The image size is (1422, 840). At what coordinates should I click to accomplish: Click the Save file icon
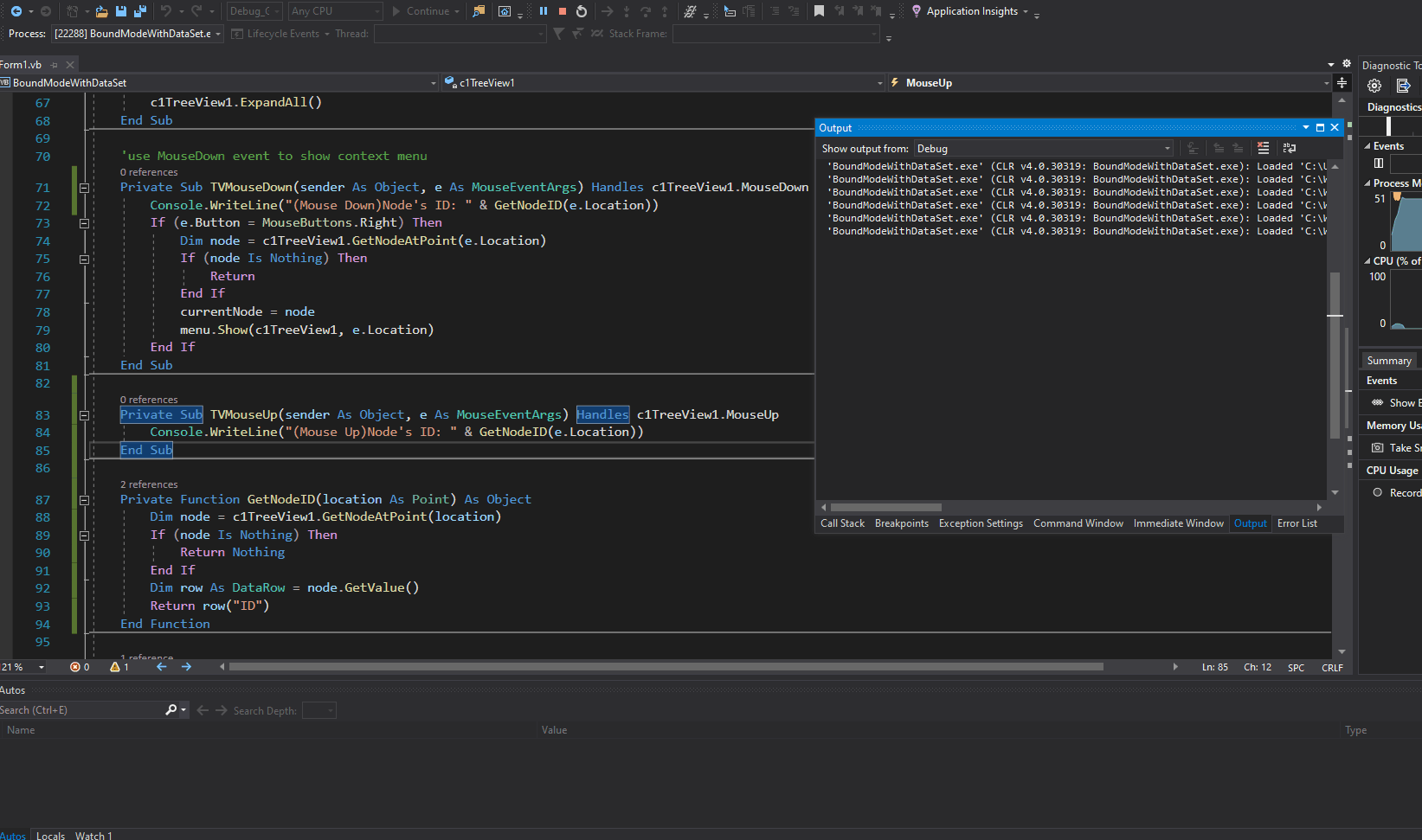point(121,11)
